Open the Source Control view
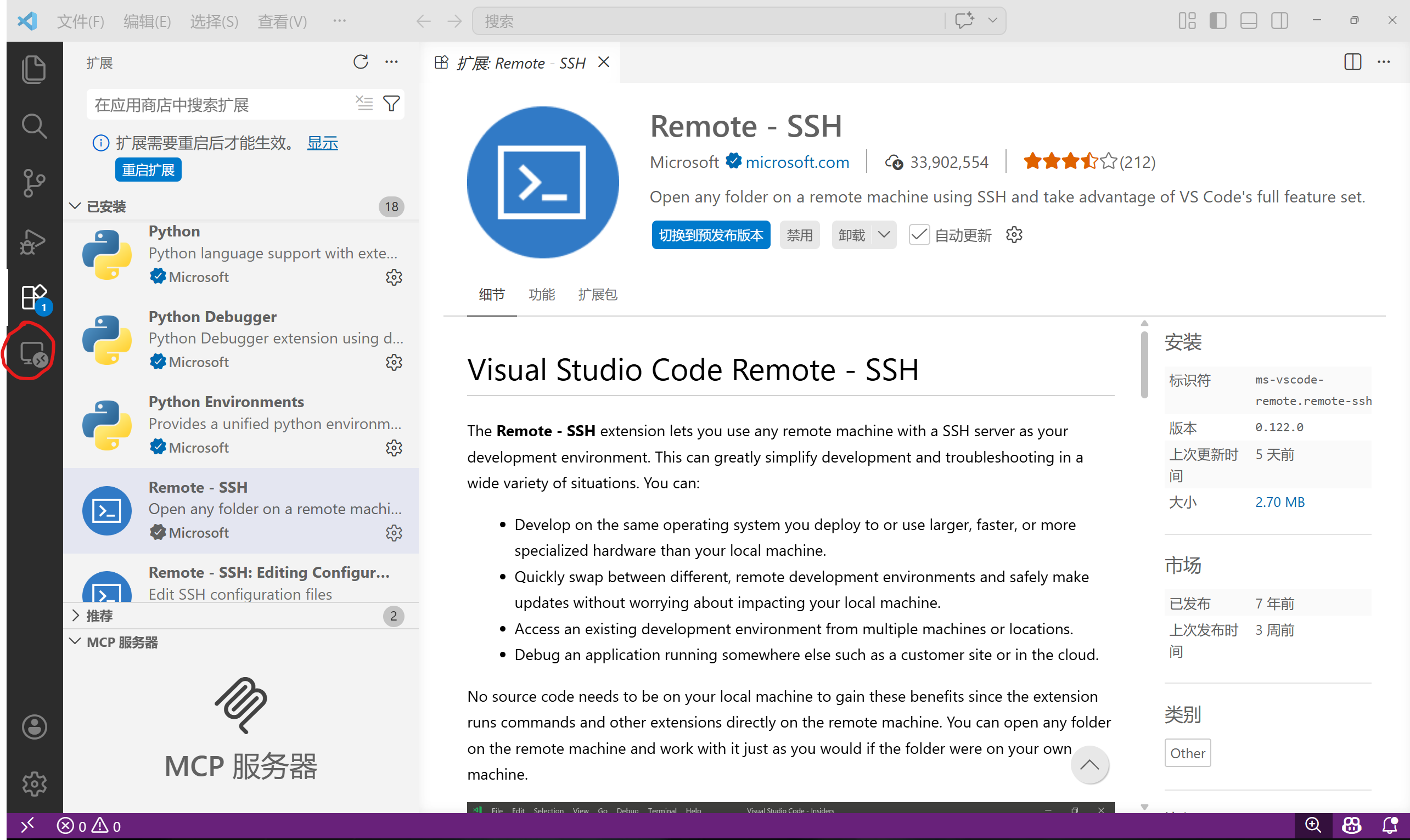Image resolution: width=1410 pixels, height=840 pixels. (x=33, y=183)
